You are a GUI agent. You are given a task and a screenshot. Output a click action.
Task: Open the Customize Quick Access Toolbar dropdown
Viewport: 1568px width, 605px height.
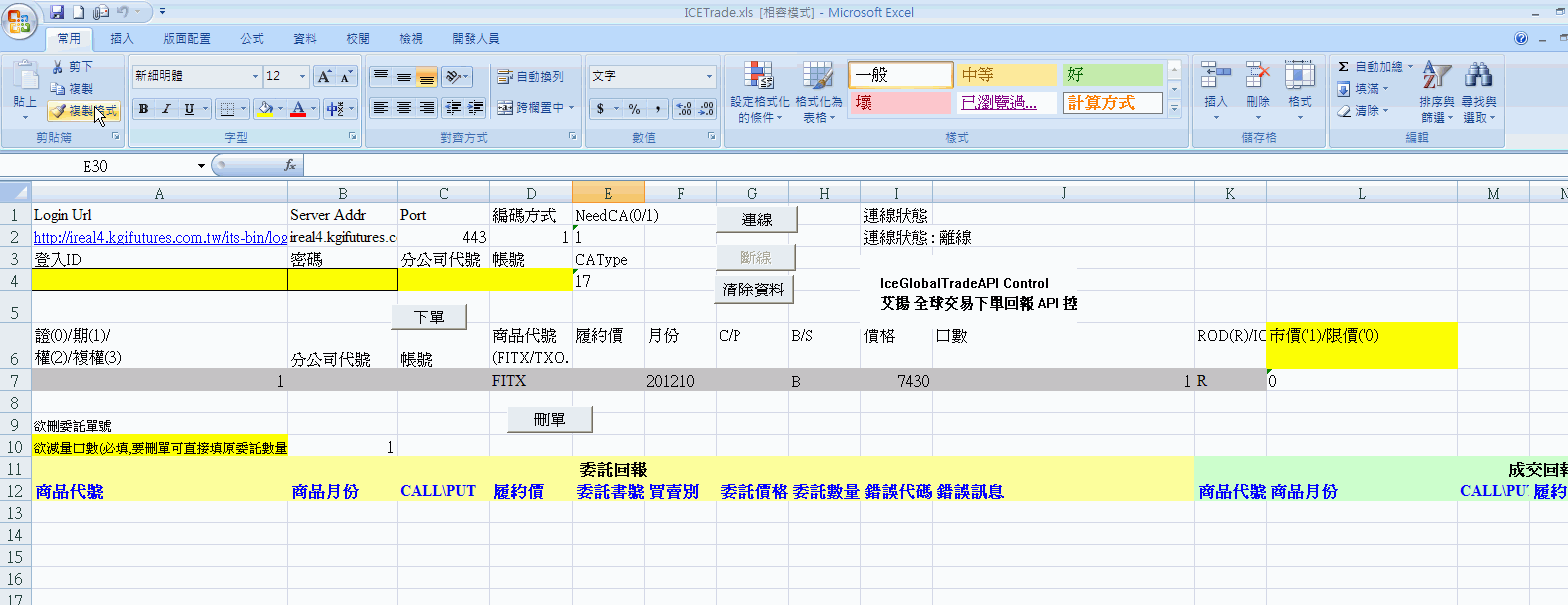click(x=162, y=12)
